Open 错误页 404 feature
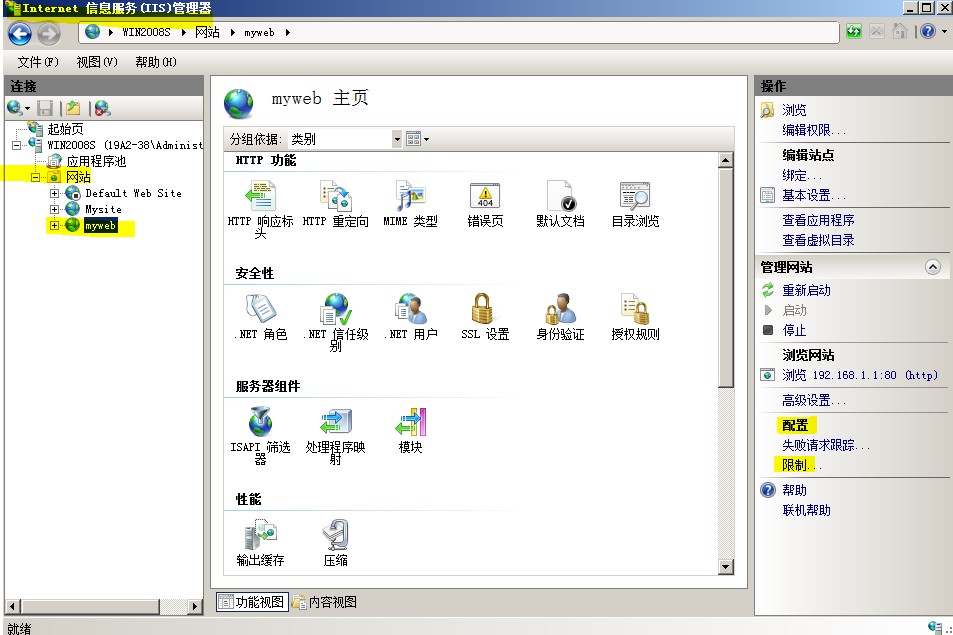The height and width of the screenshot is (635, 953). tap(485, 204)
